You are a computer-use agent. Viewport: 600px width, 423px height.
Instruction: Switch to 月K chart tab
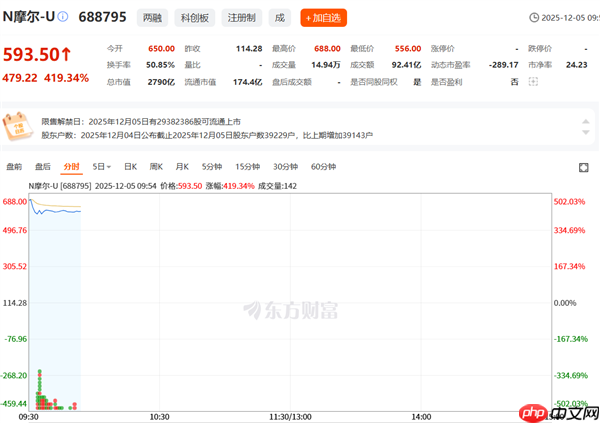pos(182,167)
